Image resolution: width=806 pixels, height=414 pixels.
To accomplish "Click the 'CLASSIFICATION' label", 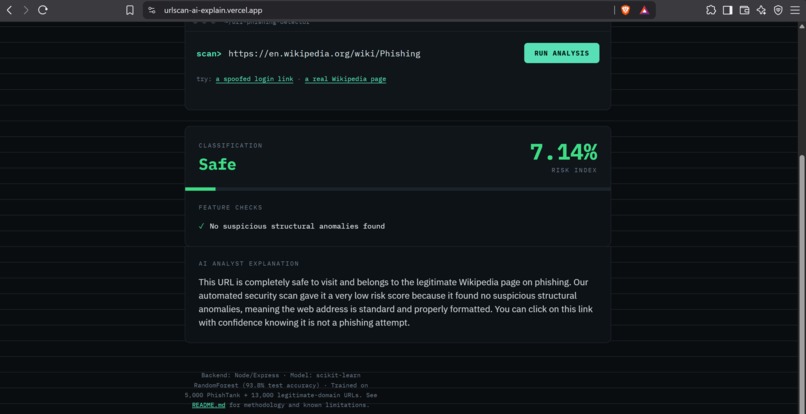I will 230,146.
